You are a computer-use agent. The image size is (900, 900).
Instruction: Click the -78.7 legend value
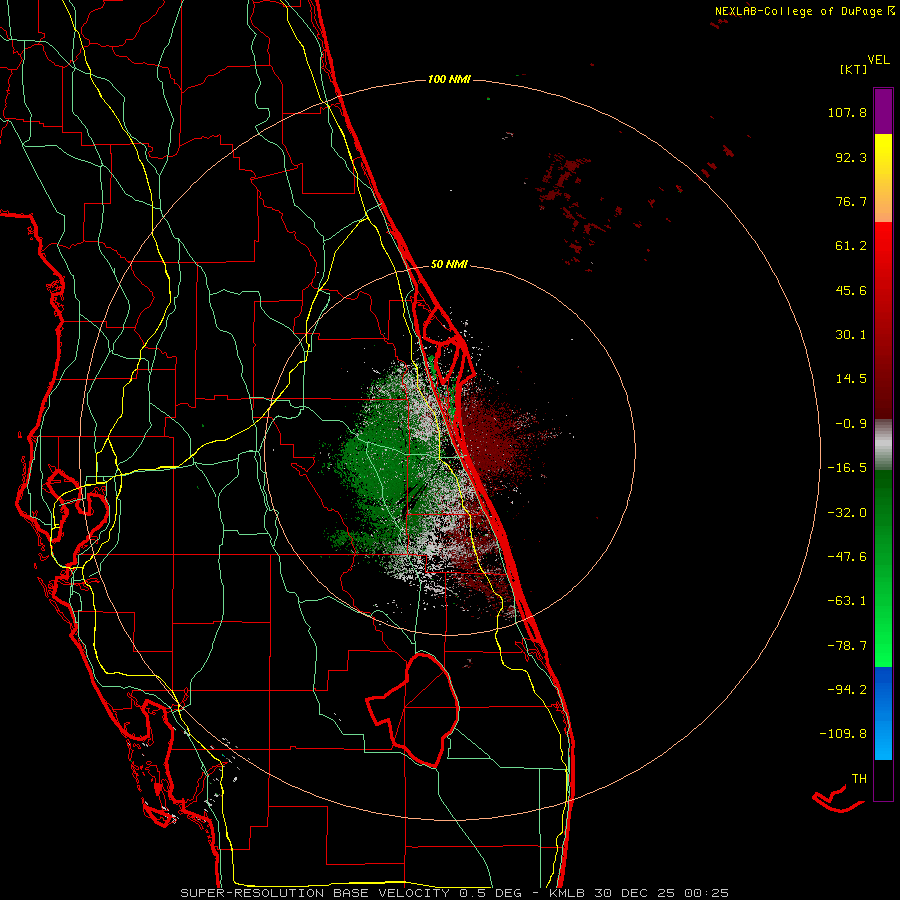[x=847, y=646]
